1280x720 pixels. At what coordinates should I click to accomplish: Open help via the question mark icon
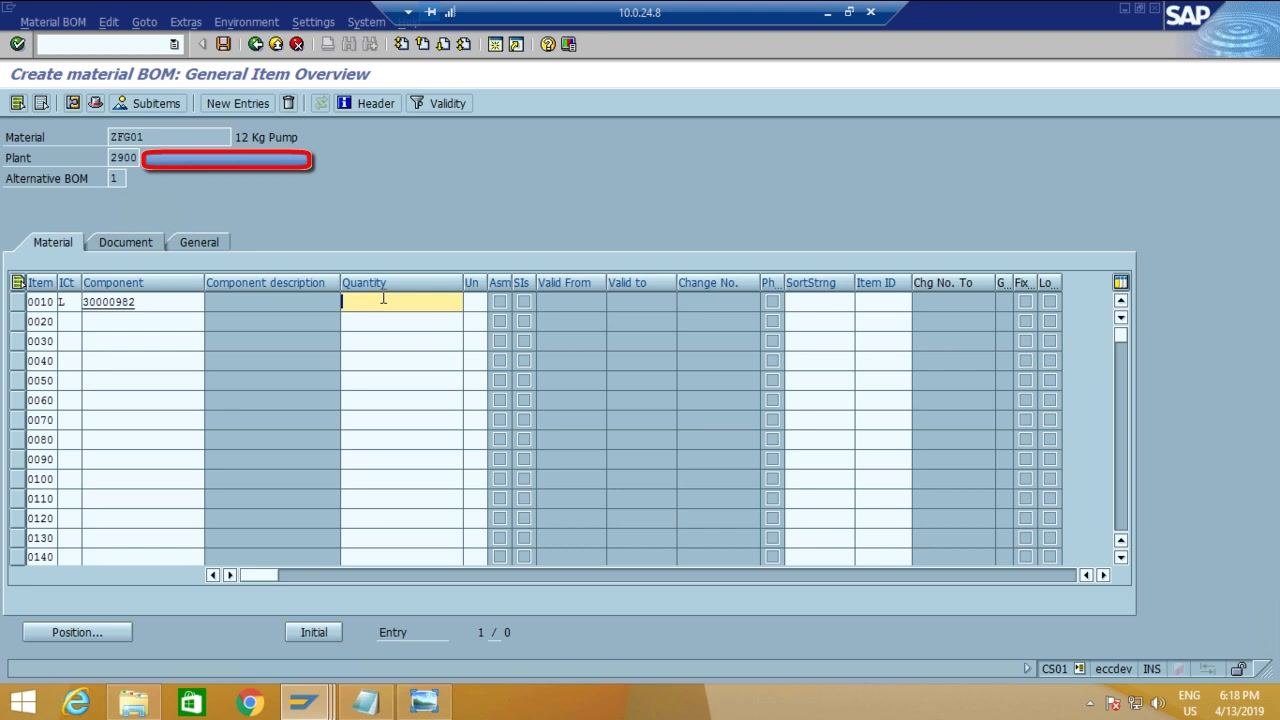[x=548, y=44]
